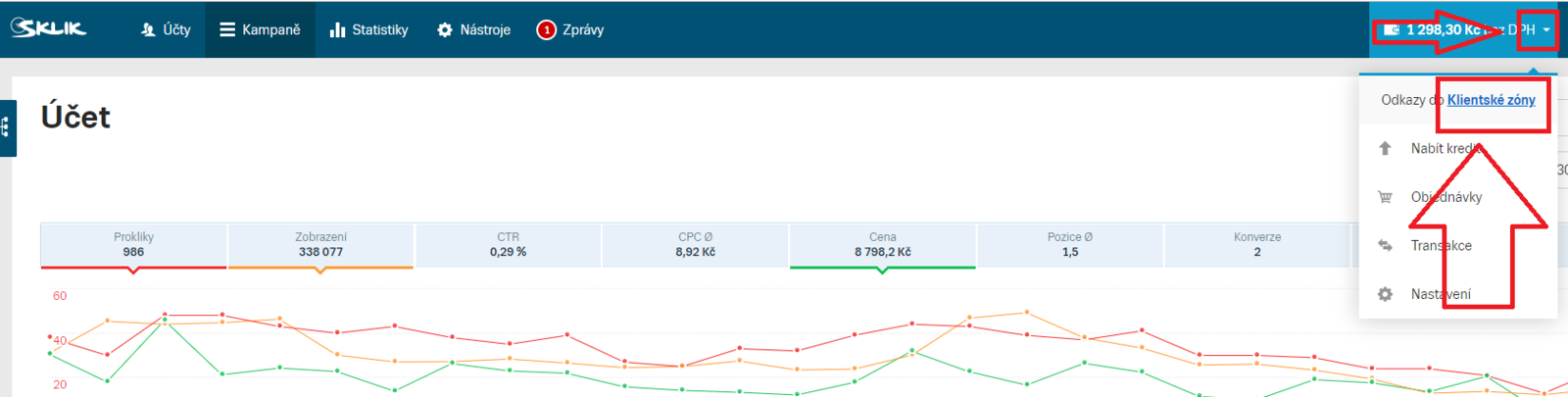Viewport: 1568px width, 397px height.
Task: Toggle the Zobrazení metric on the chart
Action: point(320,245)
